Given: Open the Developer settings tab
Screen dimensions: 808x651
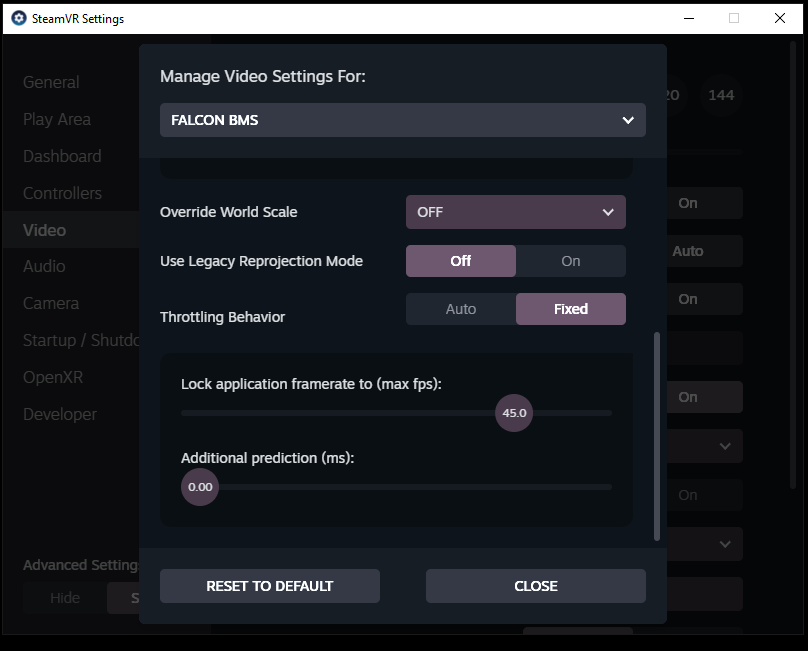Looking at the screenshot, I should [60, 414].
